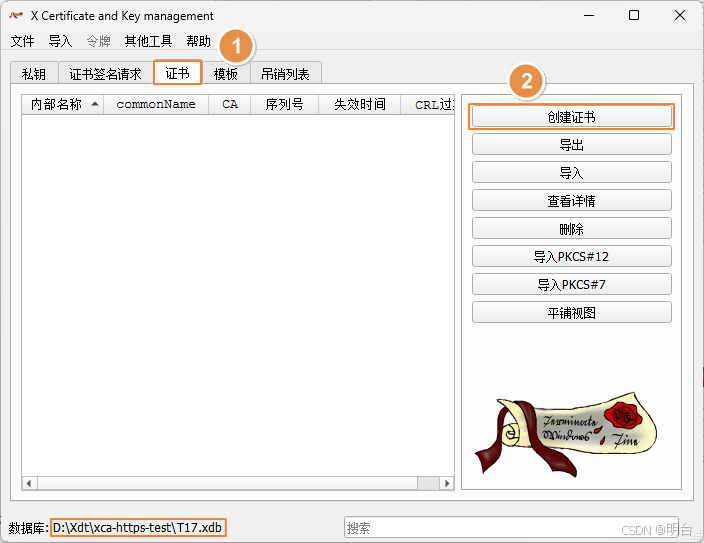Image resolution: width=704 pixels, height=543 pixels.
Task: Switch to the 证书签名请求 tab
Action: [x=106, y=73]
